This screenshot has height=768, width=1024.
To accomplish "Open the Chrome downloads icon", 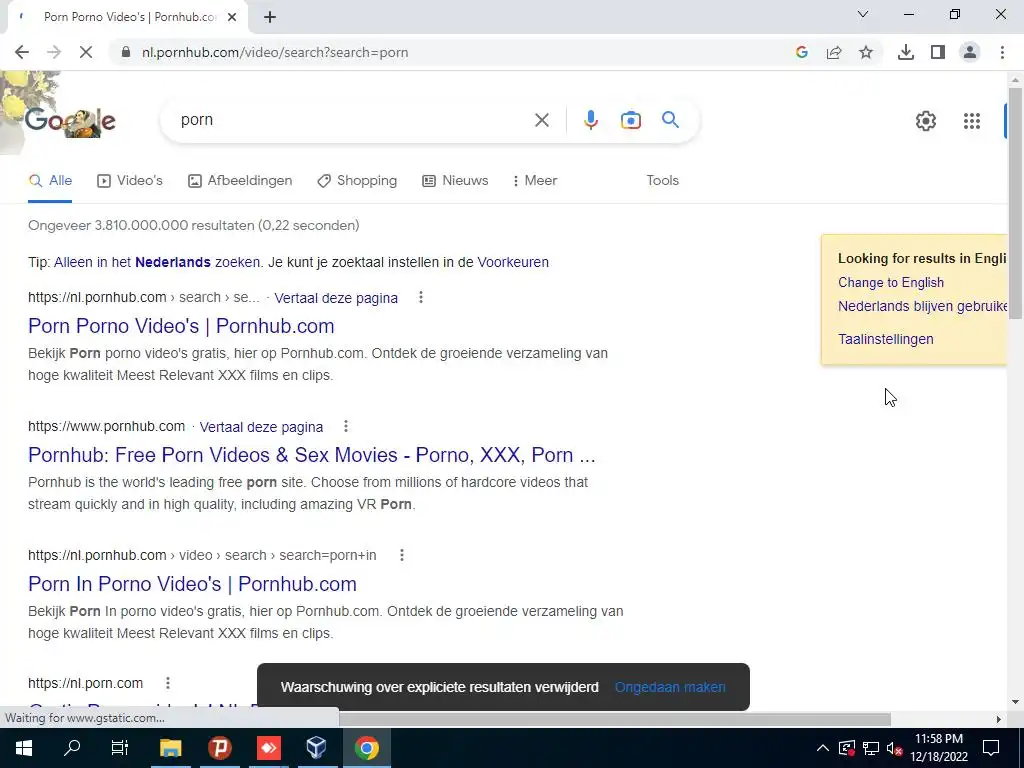I will tap(906, 52).
